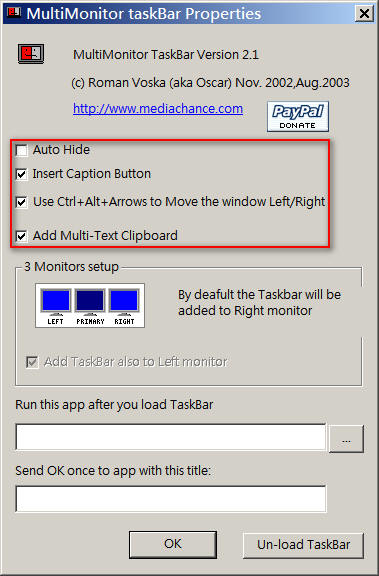Click the PayPal Donate button
The height and width of the screenshot is (576, 379).
(298, 117)
